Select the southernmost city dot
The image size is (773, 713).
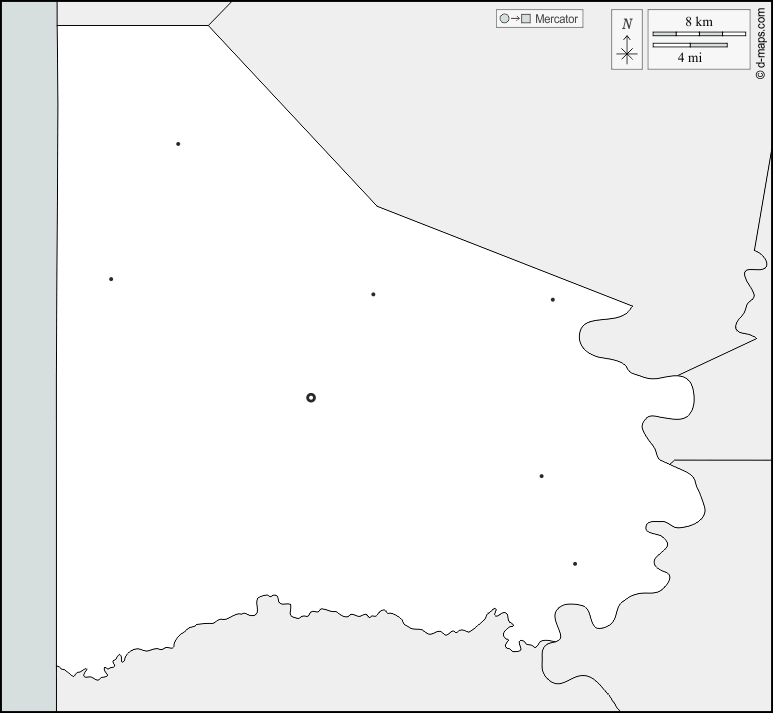(575, 564)
